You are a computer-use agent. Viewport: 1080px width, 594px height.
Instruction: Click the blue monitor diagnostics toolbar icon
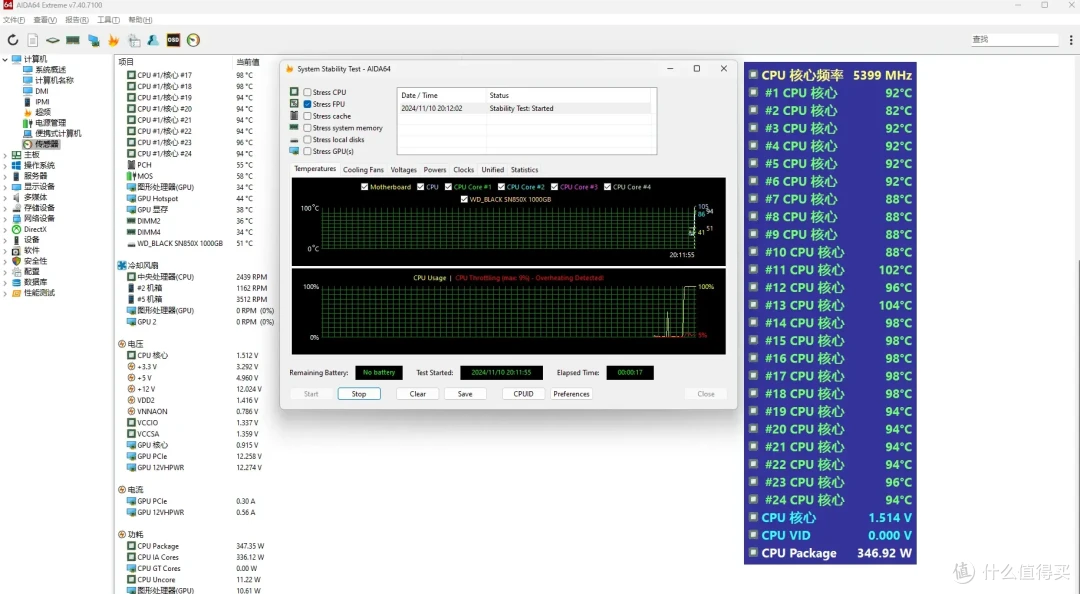click(x=93, y=40)
